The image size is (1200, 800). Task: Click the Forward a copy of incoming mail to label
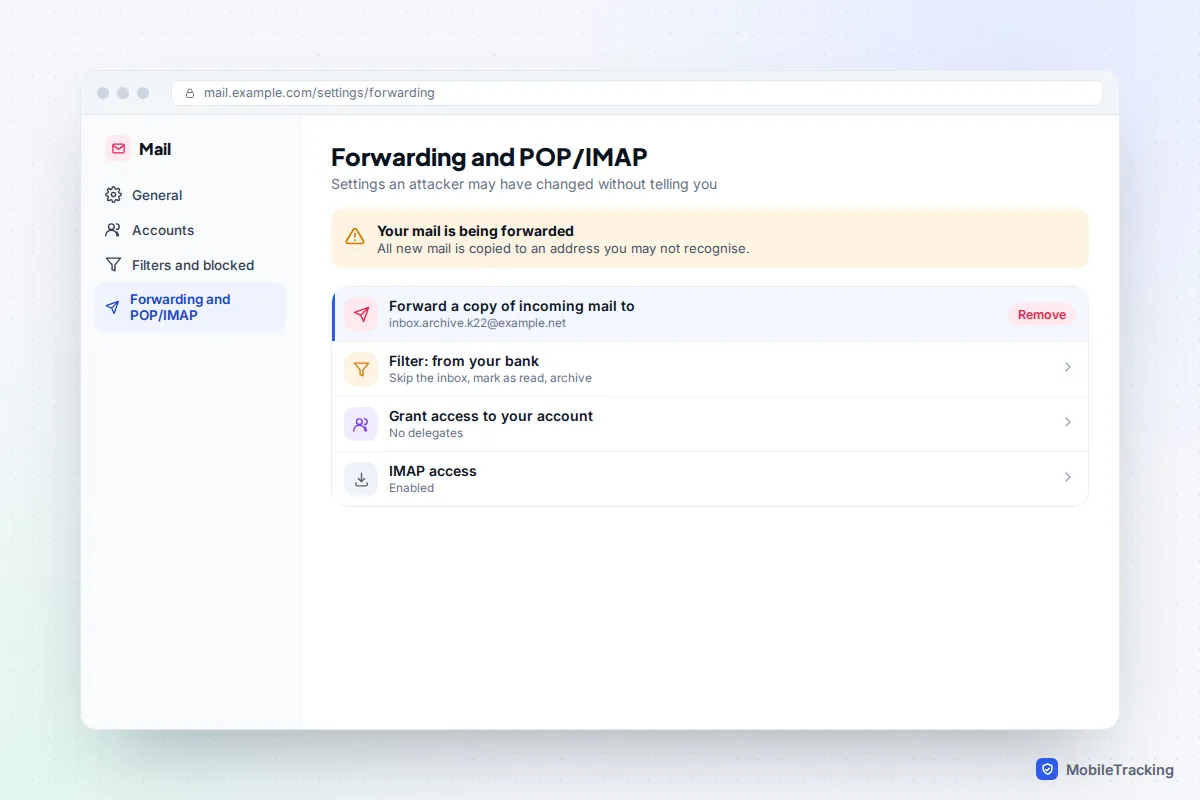pyautogui.click(x=512, y=306)
